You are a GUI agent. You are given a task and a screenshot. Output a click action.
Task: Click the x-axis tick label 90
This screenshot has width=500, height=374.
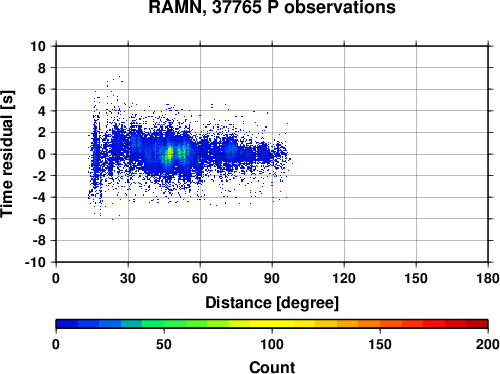(x=272, y=278)
